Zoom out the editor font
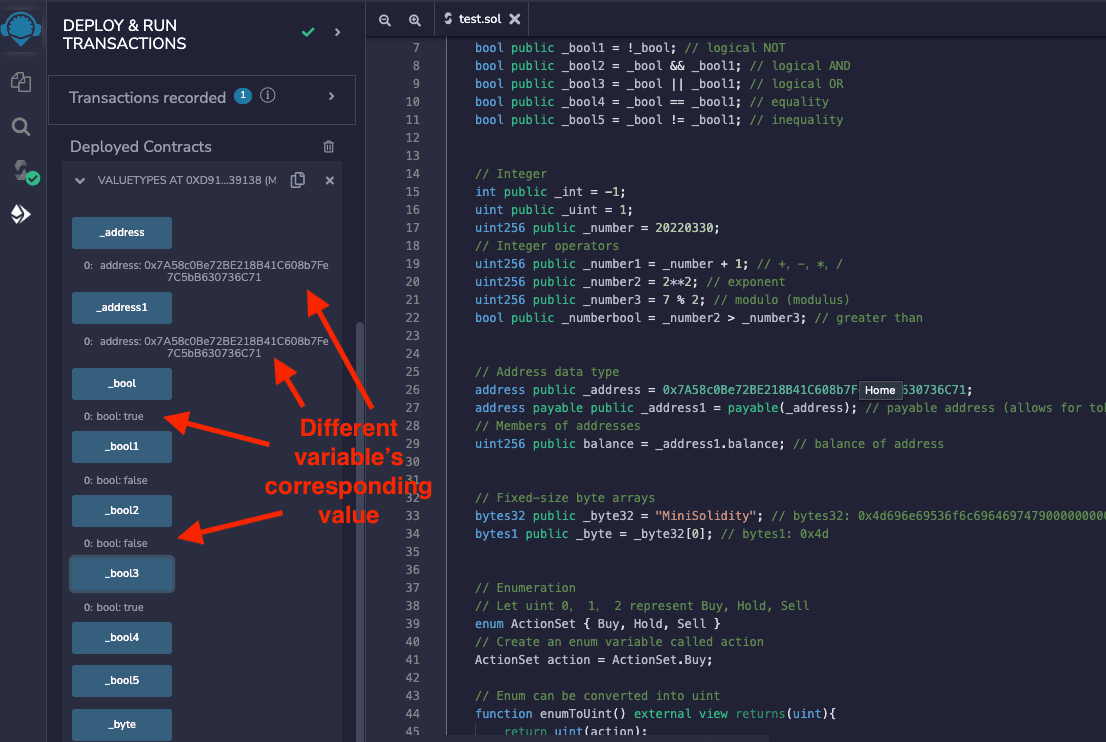Image resolution: width=1106 pixels, height=742 pixels. [x=385, y=20]
